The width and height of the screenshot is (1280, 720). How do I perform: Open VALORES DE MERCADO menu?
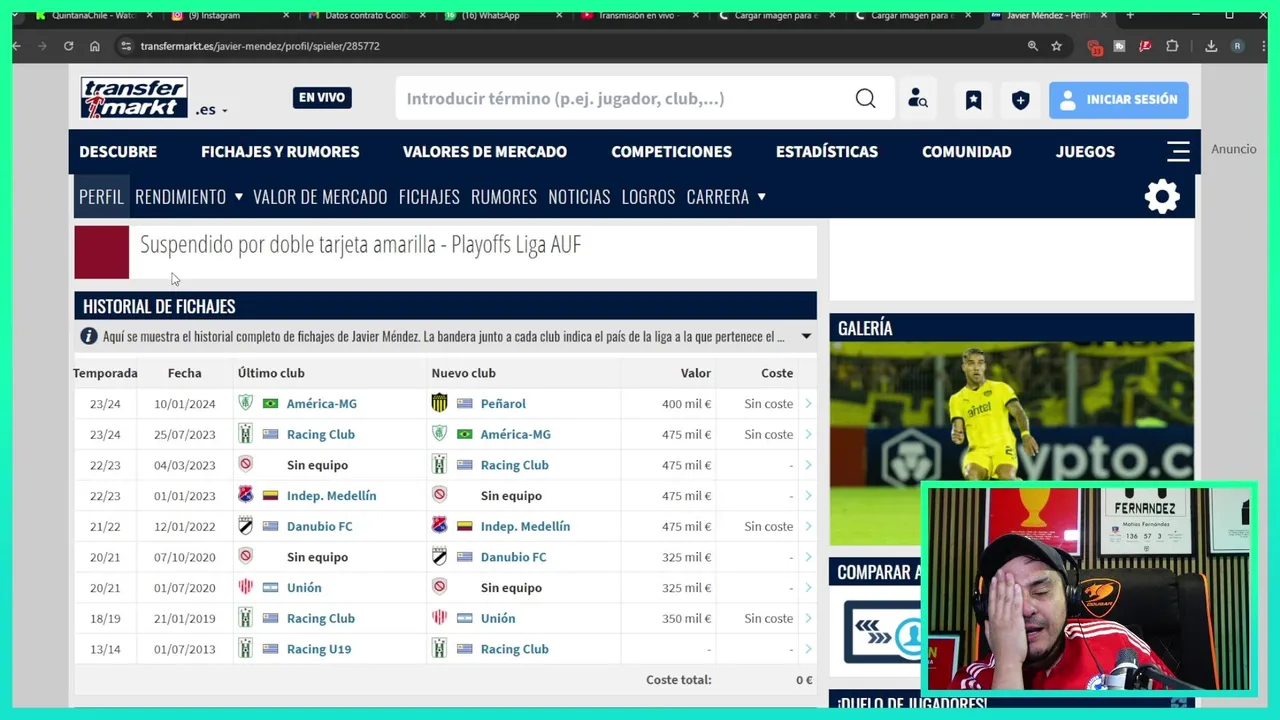tap(485, 151)
